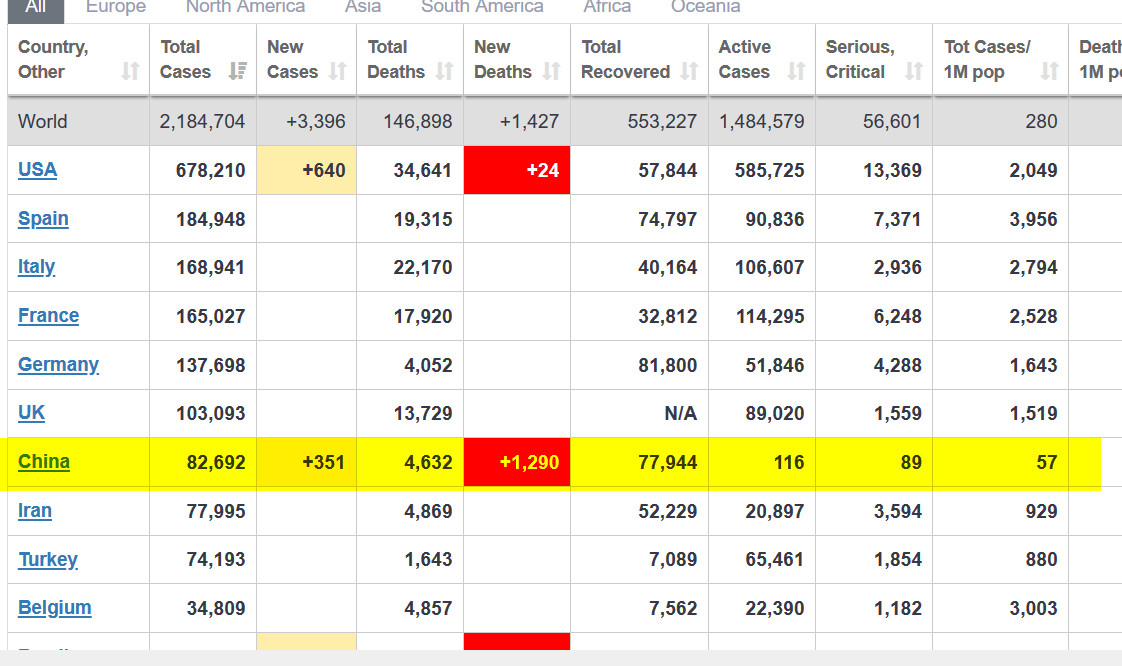Open the China country link
The height and width of the screenshot is (666, 1122).
[x=44, y=461]
